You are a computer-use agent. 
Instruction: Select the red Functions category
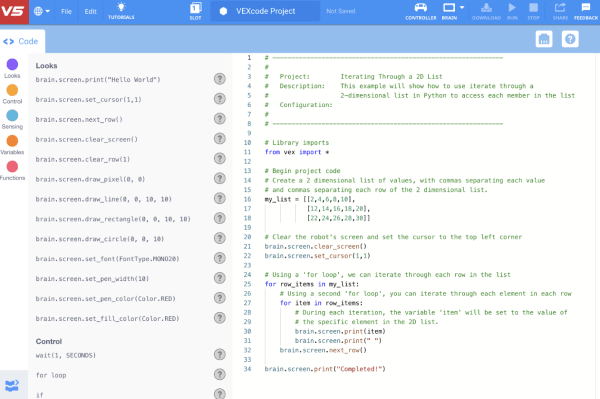point(12,171)
